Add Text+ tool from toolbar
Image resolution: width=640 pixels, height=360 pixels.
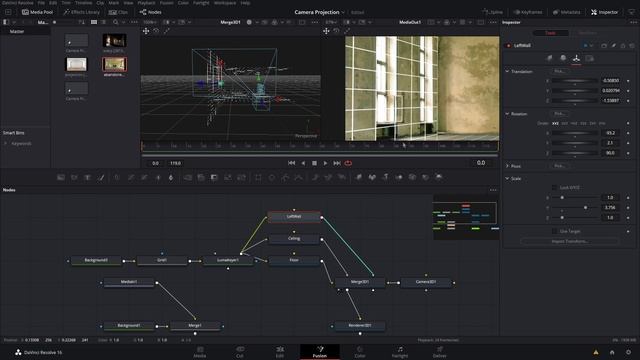tap(87, 177)
